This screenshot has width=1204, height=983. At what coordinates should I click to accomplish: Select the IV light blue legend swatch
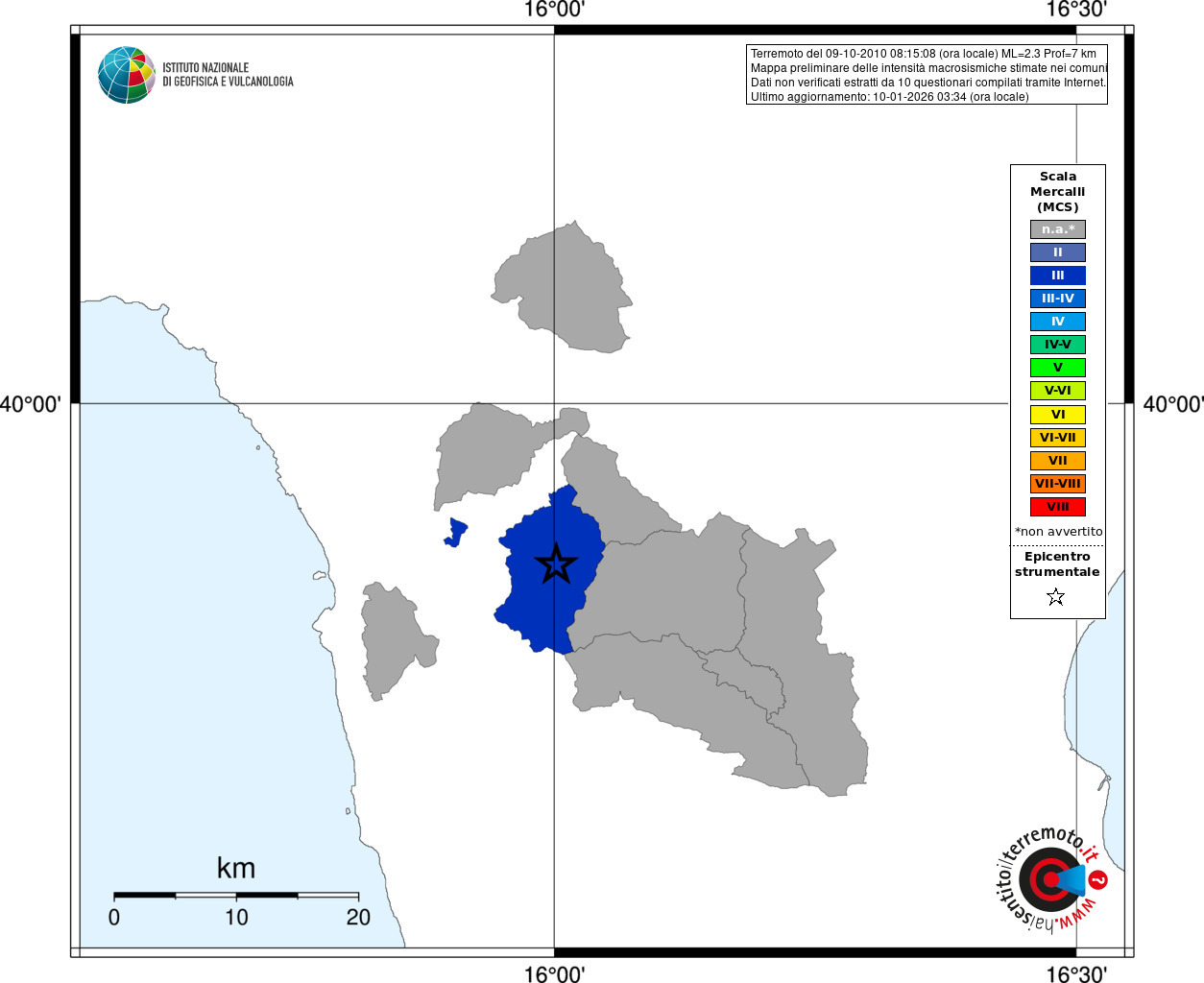[x=1057, y=322]
